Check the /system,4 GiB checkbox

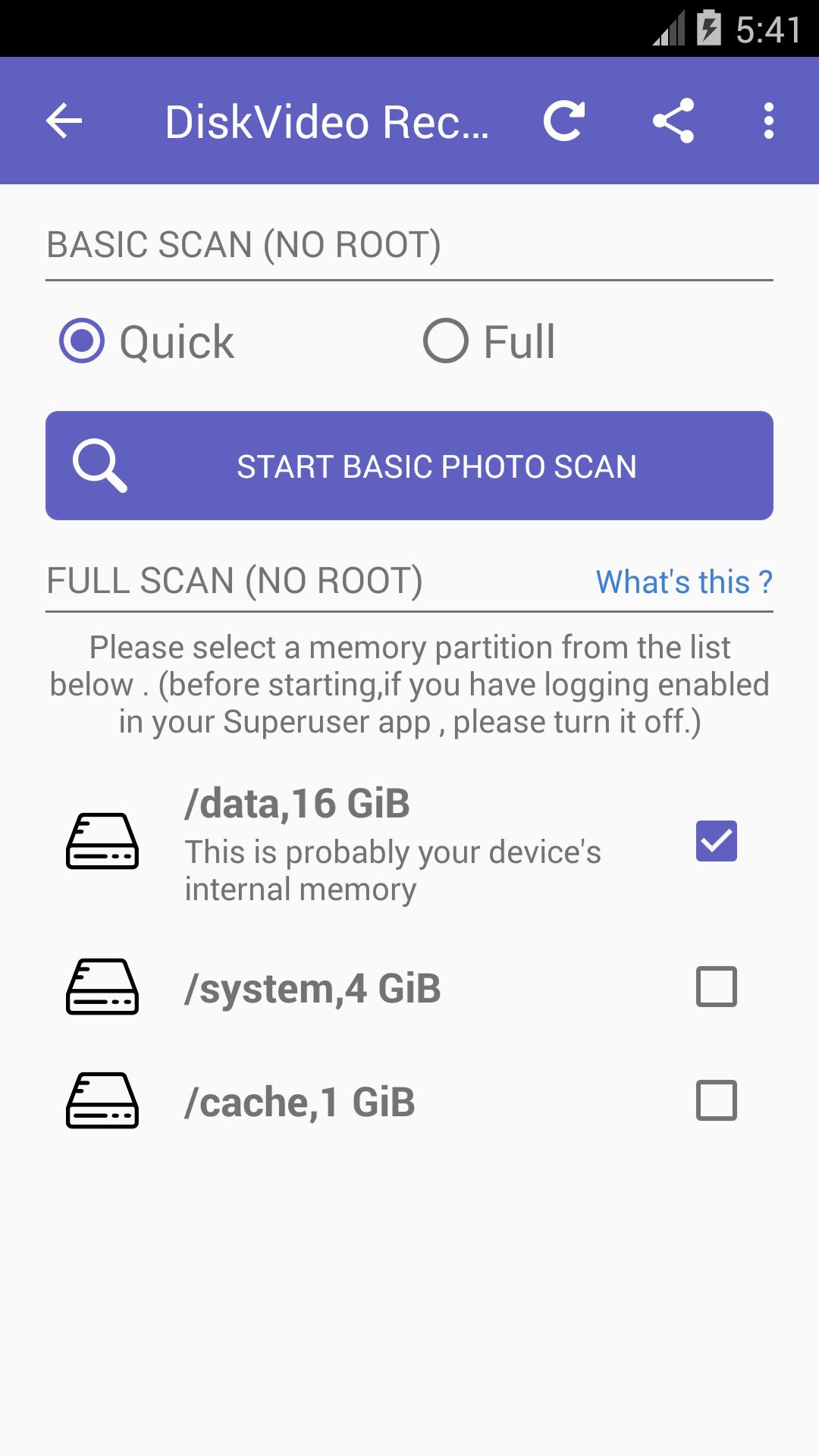716,987
